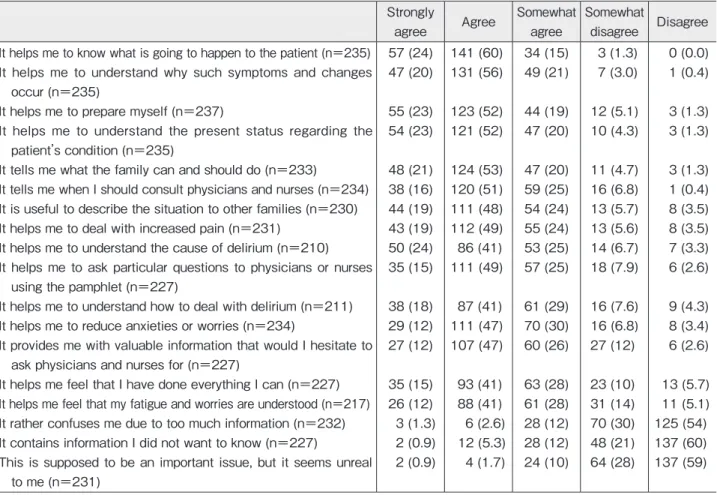Click the 'Disagree' column header
The image size is (717, 495).
[682, 22]
